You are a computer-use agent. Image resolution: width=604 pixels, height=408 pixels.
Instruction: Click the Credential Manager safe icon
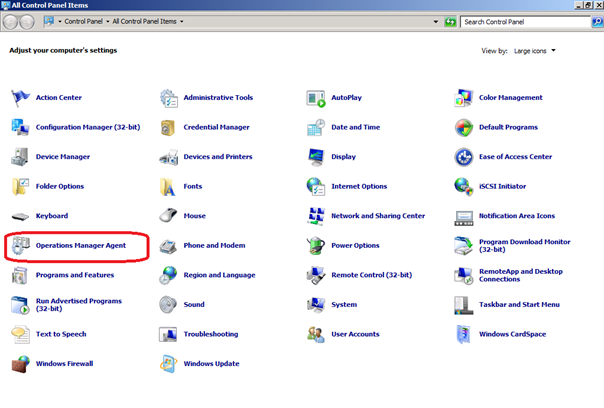coord(168,128)
